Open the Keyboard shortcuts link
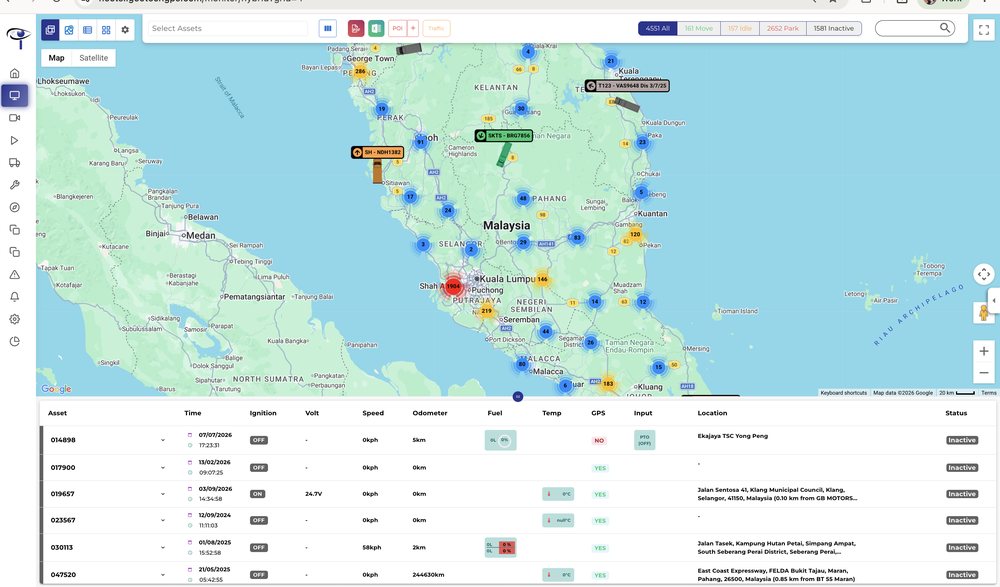 pos(843,393)
